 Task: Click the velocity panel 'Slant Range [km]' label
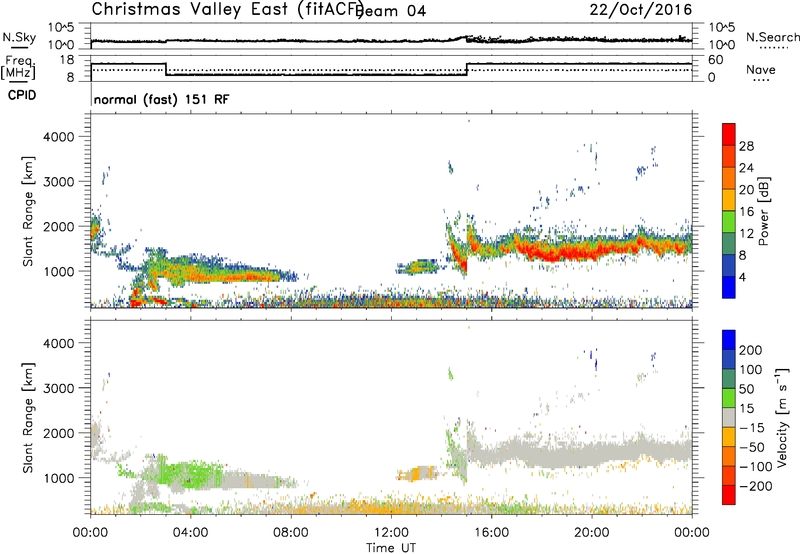[28, 417]
